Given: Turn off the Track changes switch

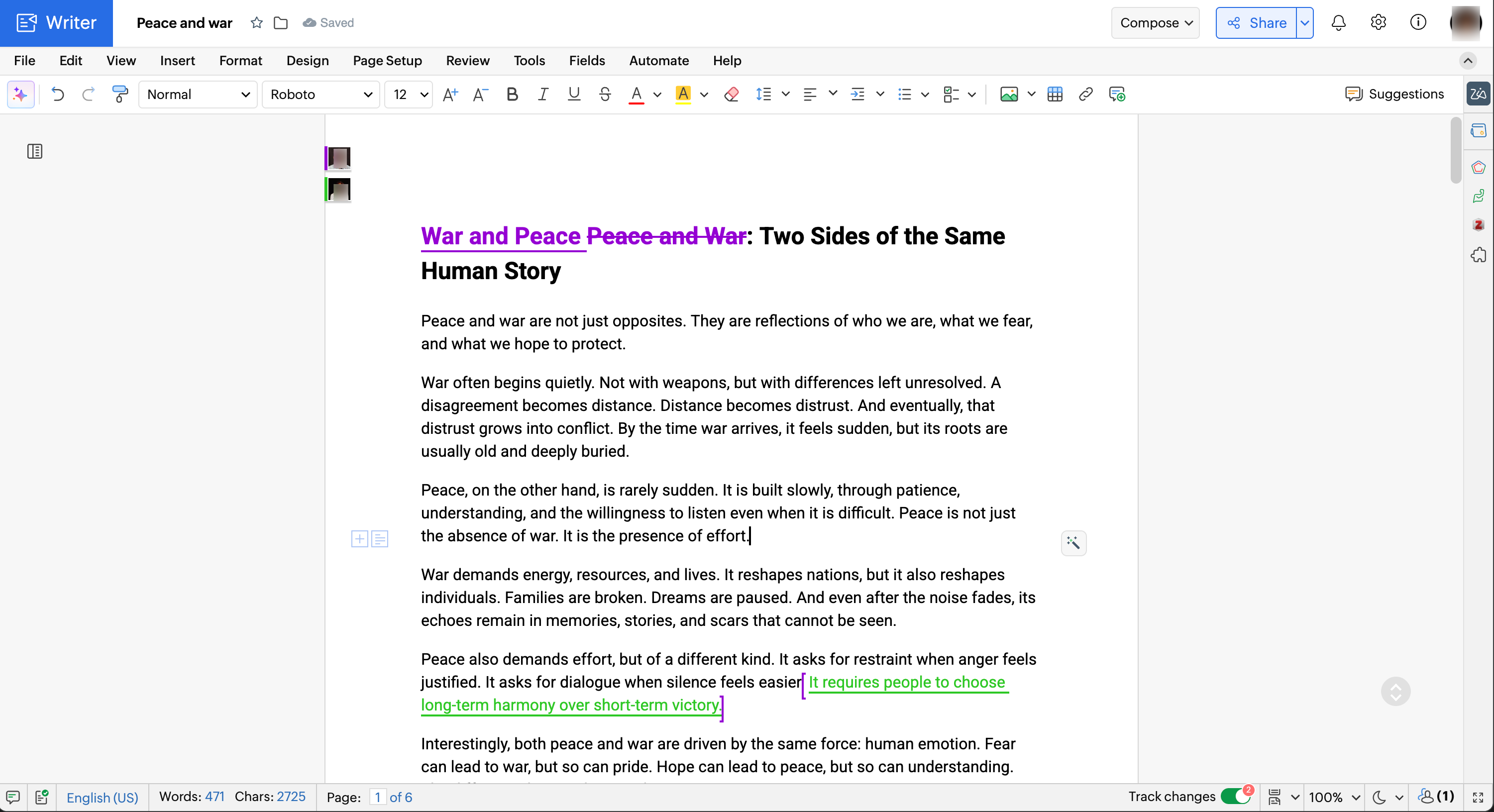Looking at the screenshot, I should click(x=1235, y=797).
